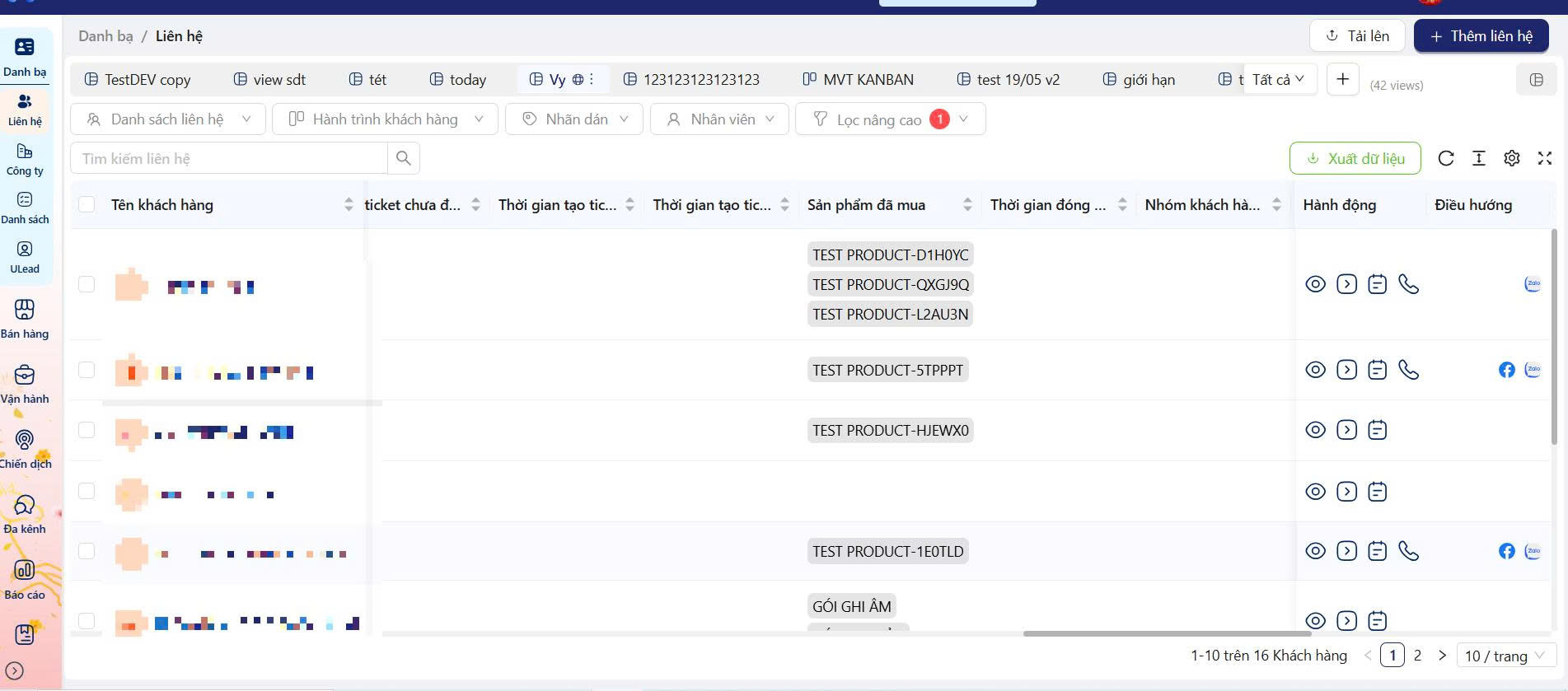Expand Danh sách liên hệ dropdown

click(x=169, y=119)
